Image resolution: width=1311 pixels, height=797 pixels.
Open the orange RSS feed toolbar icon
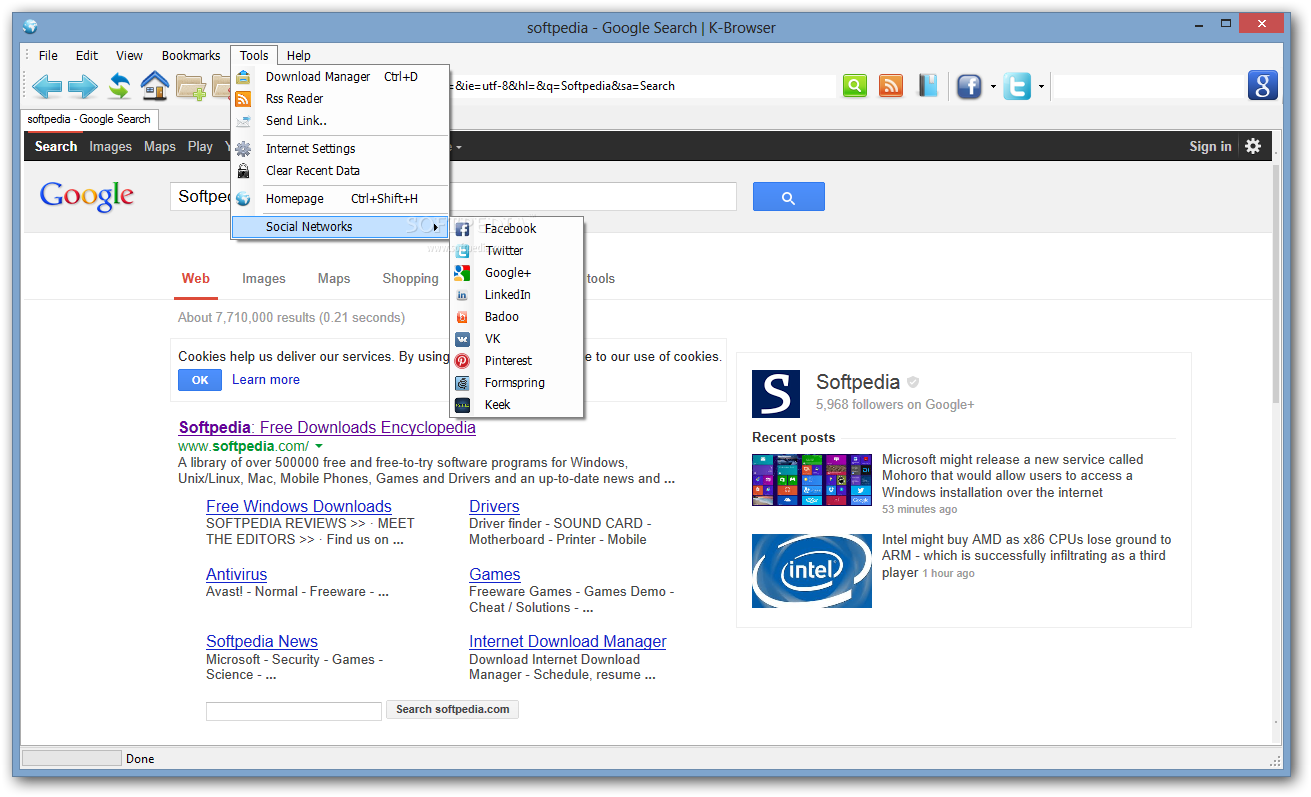pyautogui.click(x=891, y=86)
